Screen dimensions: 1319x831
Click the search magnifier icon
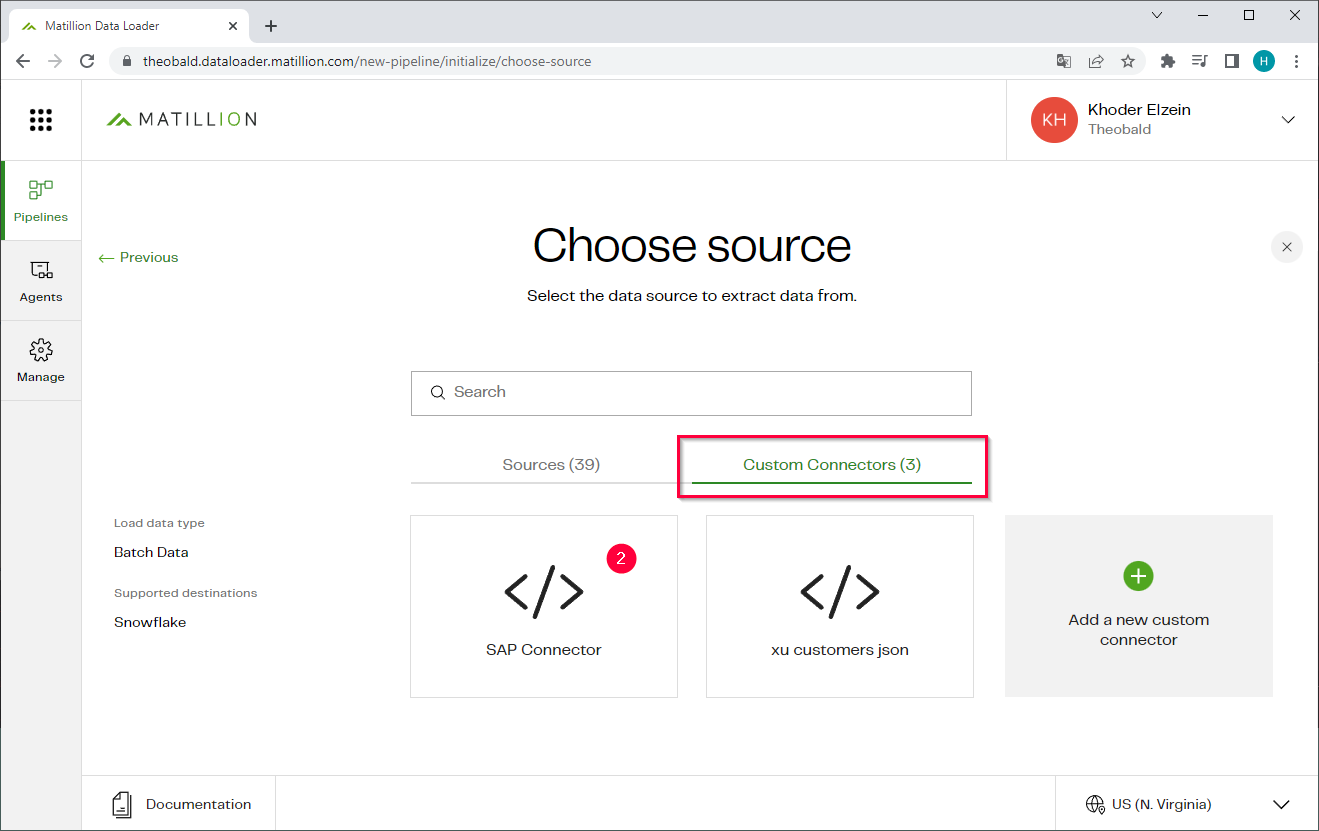point(437,393)
